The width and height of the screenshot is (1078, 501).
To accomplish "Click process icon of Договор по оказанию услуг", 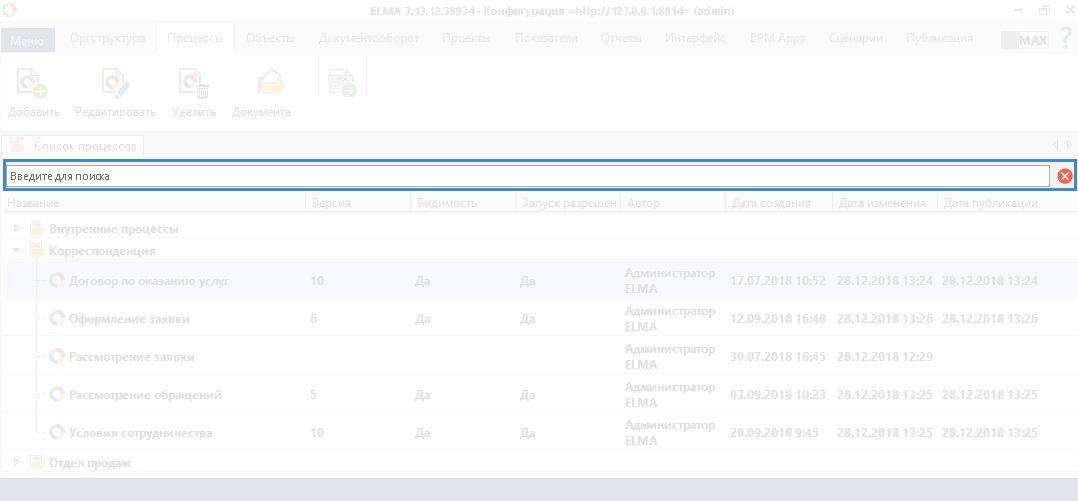I will pyautogui.click(x=57, y=280).
